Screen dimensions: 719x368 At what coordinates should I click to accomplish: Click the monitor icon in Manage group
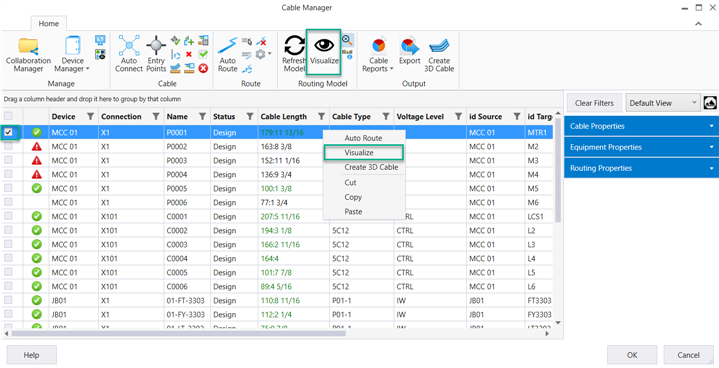point(100,40)
